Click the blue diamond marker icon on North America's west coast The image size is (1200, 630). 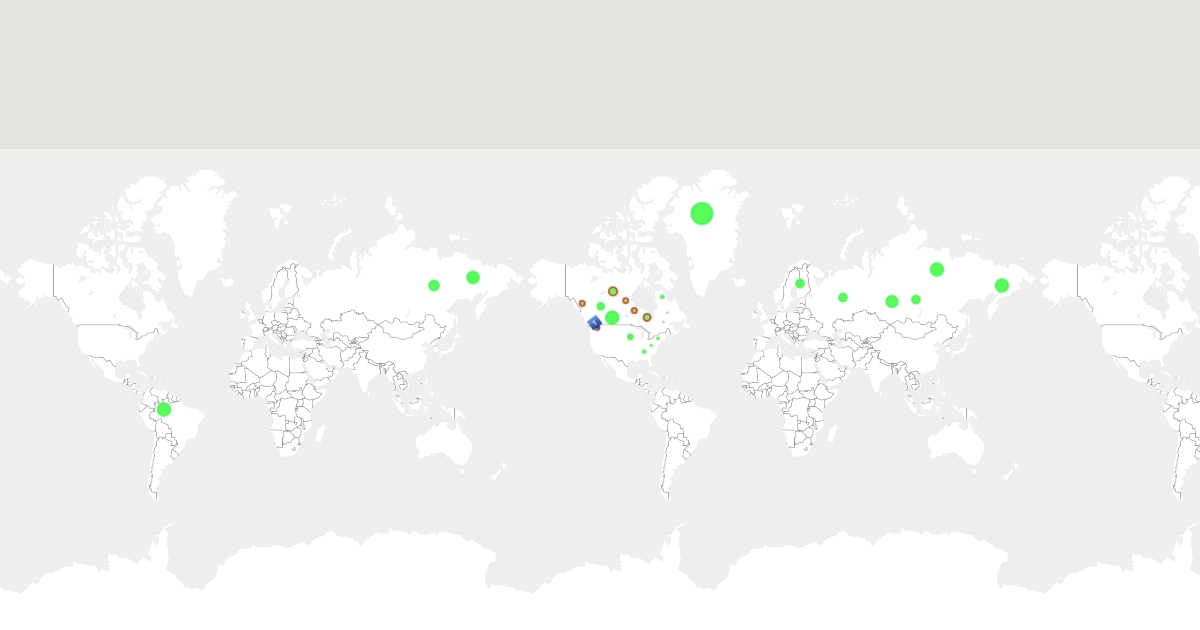594,323
